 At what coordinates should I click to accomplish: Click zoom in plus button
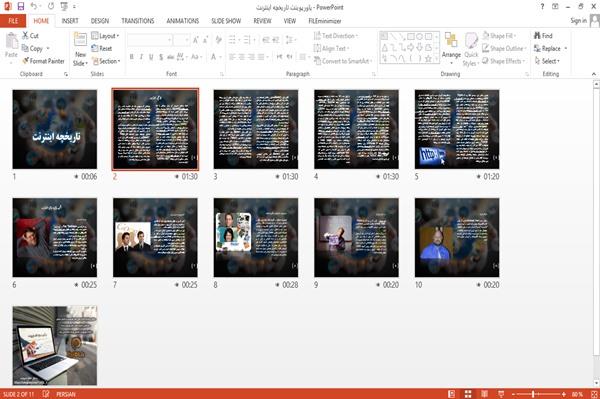click(x=564, y=394)
